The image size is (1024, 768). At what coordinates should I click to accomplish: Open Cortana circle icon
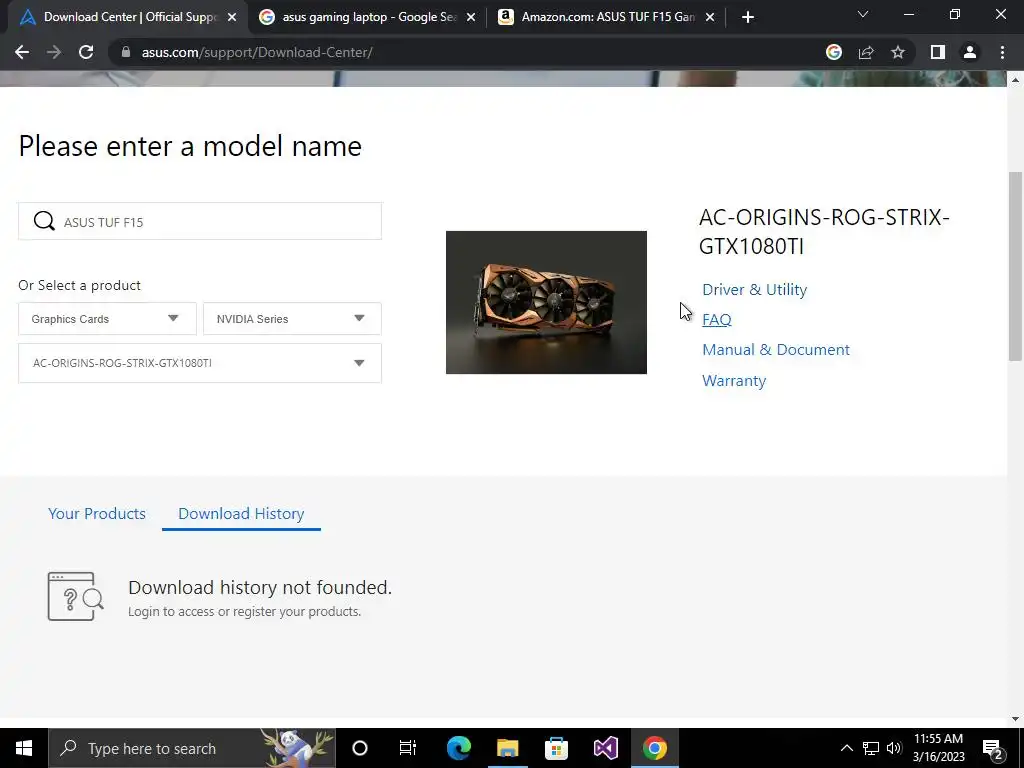[x=360, y=748]
